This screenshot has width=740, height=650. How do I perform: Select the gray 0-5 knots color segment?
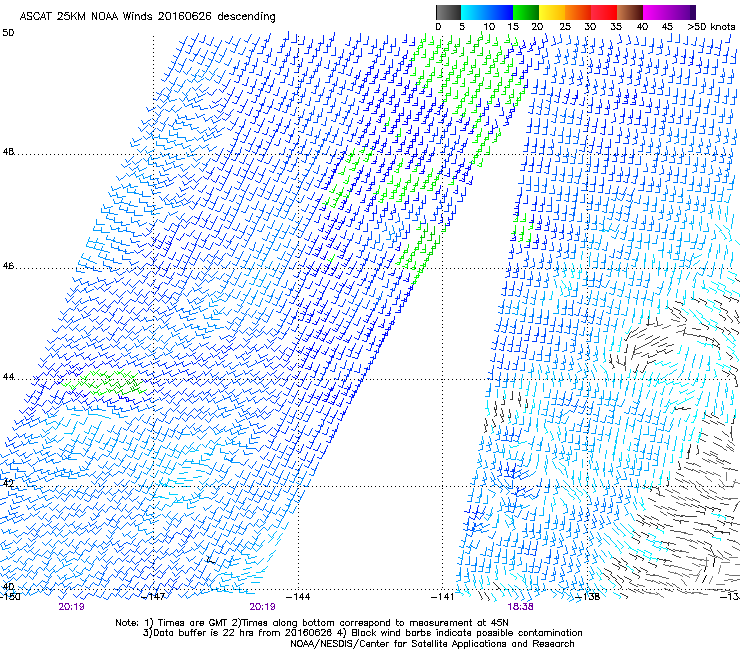tap(448, 12)
